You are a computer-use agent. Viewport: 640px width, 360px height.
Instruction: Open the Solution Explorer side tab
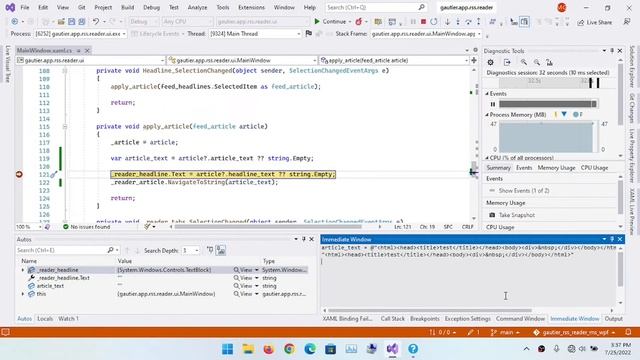click(x=632, y=67)
